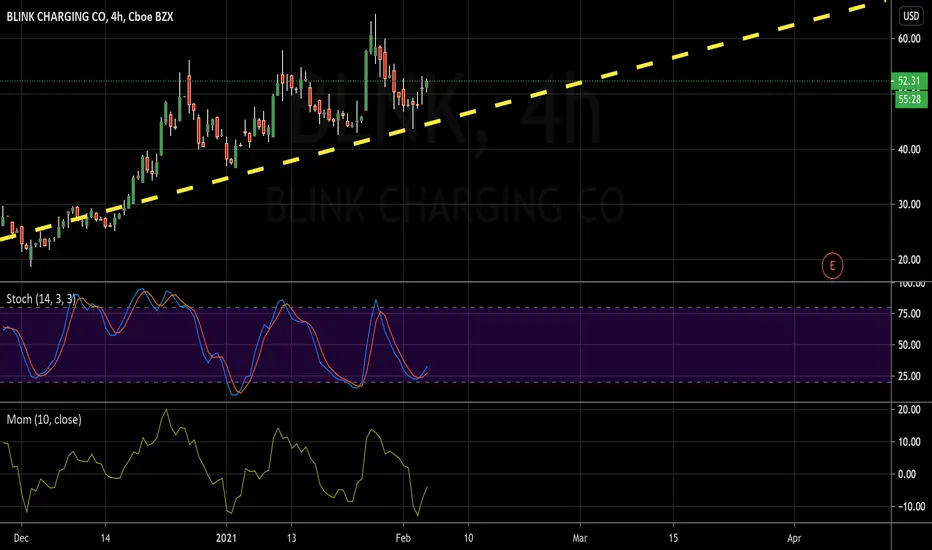Click the 30.00 price axis label
932x550 pixels.
909,205
